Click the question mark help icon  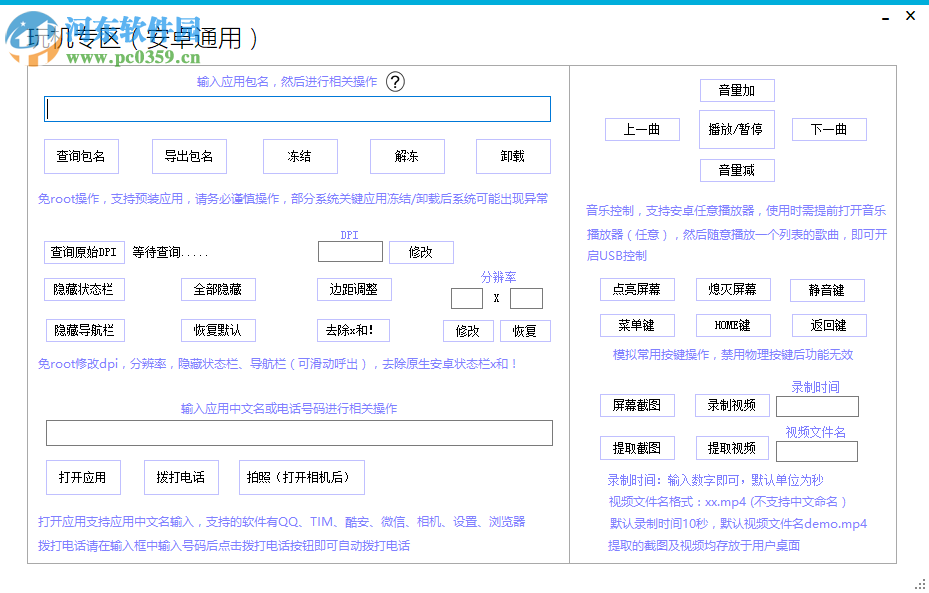click(x=396, y=82)
